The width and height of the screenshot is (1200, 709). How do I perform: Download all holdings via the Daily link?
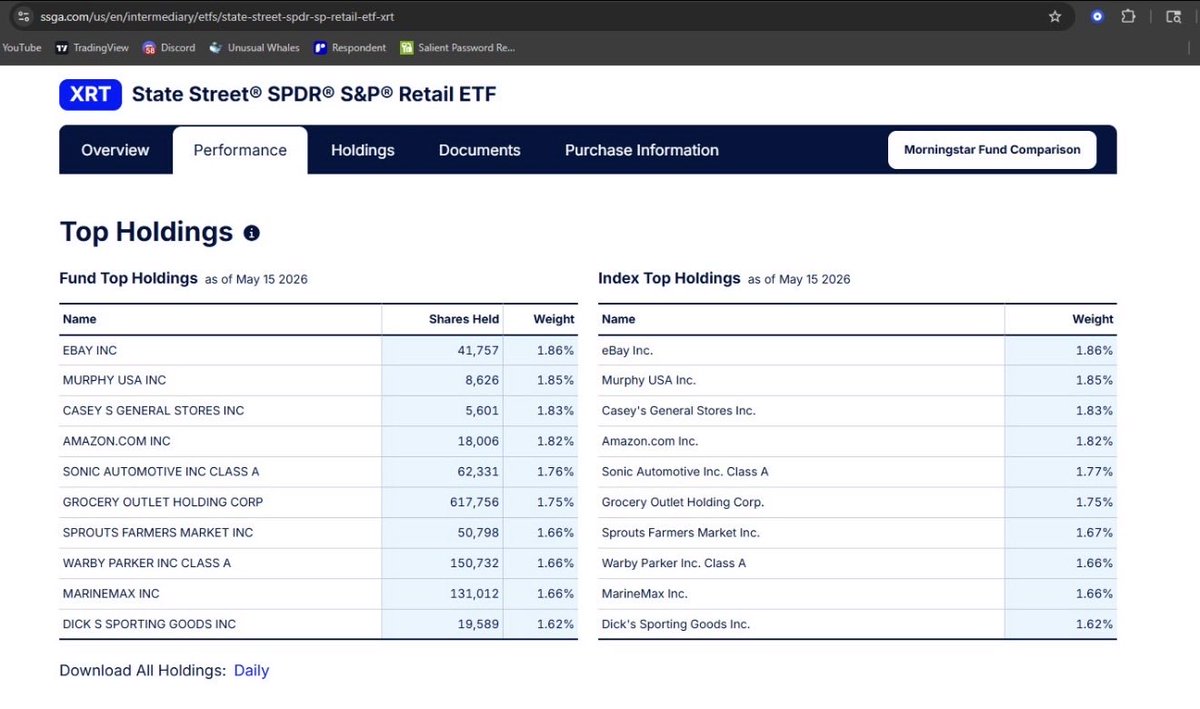pos(251,670)
